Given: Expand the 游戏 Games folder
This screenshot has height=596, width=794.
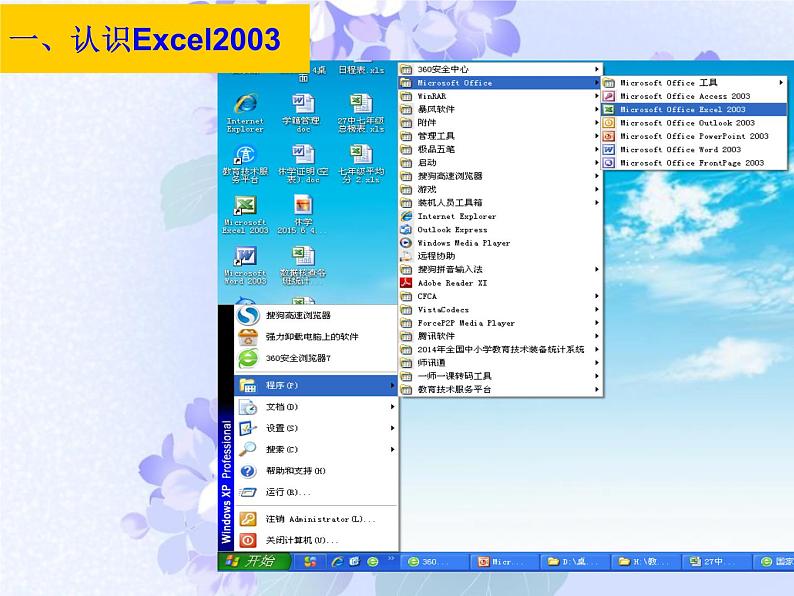Looking at the screenshot, I should pyautogui.click(x=500, y=189).
